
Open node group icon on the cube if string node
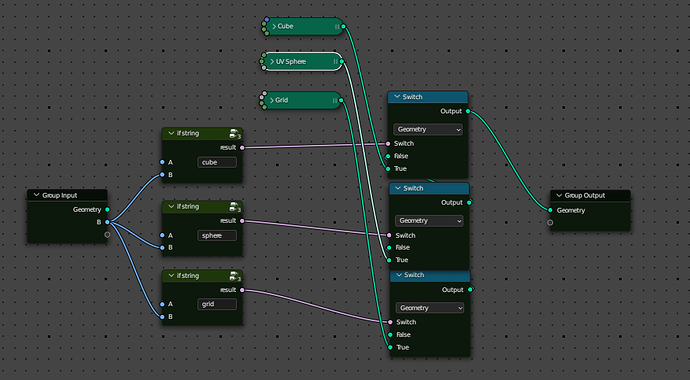[235, 133]
